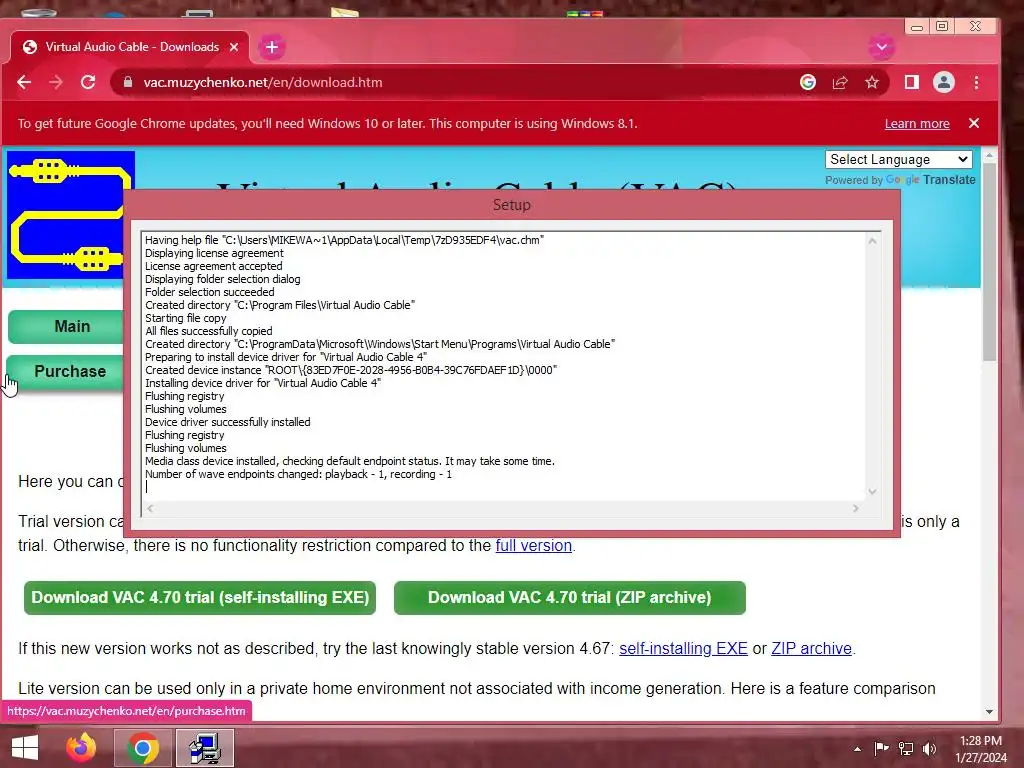Image resolution: width=1024 pixels, height=768 pixels.
Task: Open version 4.67 ZIP archive link
Action: tap(811, 648)
